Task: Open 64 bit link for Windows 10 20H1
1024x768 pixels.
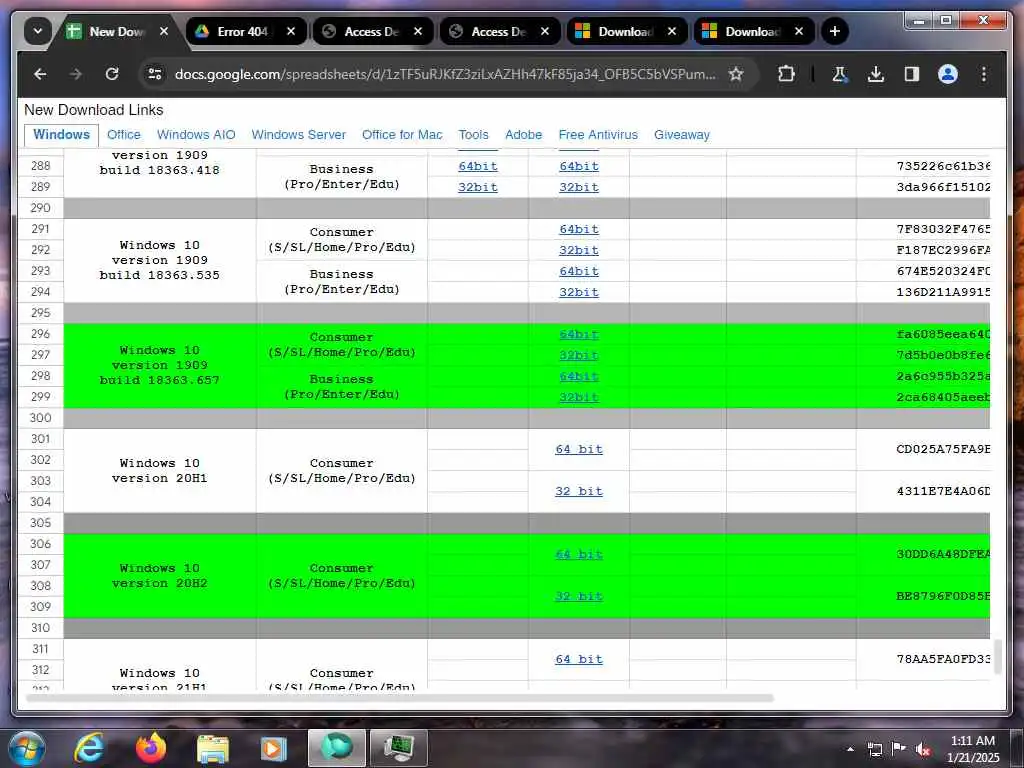Action: pyautogui.click(x=579, y=449)
